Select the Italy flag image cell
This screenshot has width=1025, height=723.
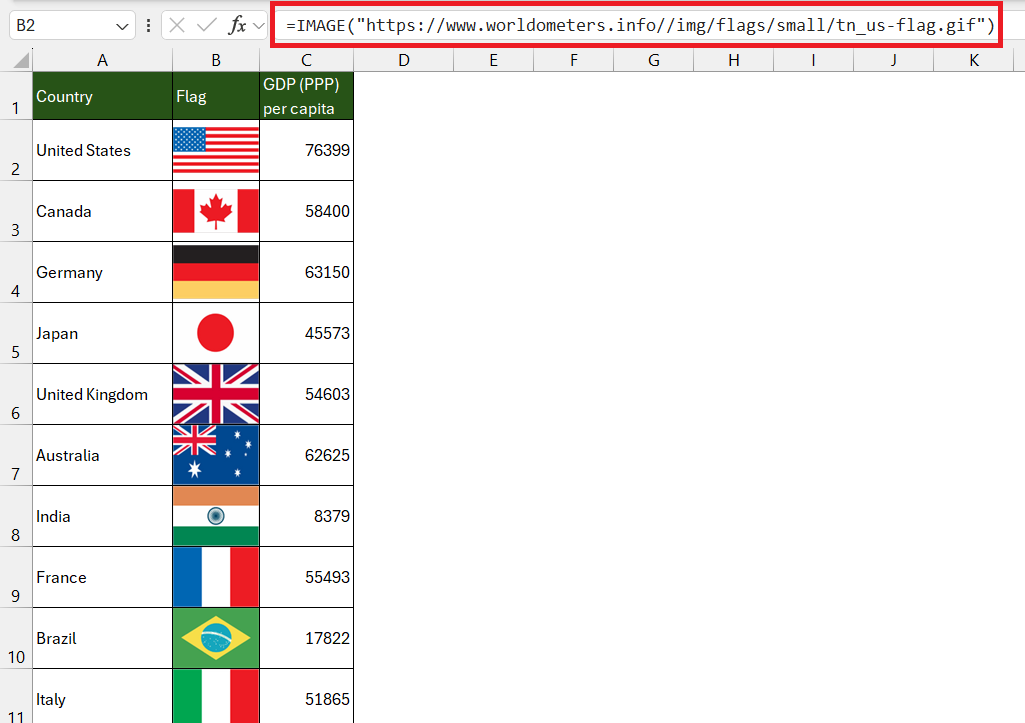pyautogui.click(x=216, y=696)
